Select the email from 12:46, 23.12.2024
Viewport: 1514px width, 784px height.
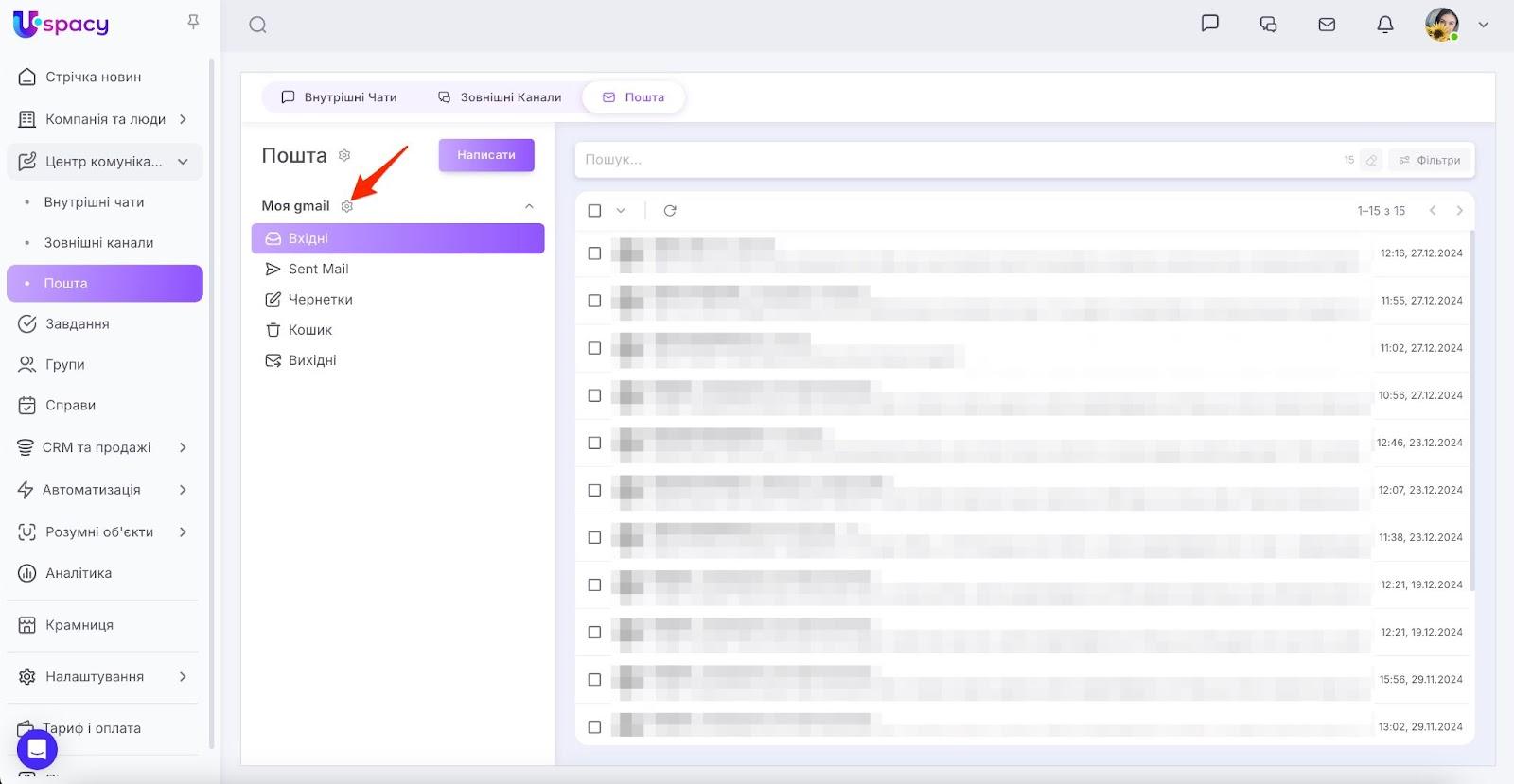tap(594, 443)
